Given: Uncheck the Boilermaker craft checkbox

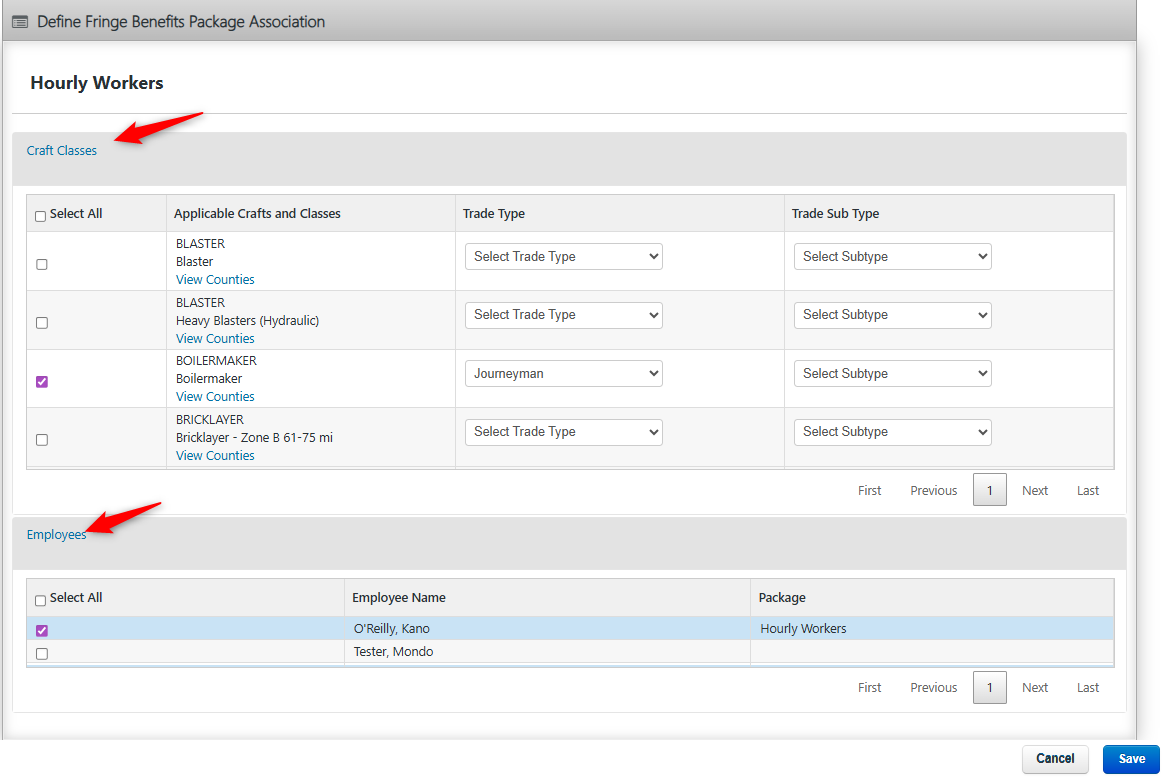Looking at the screenshot, I should [42, 381].
